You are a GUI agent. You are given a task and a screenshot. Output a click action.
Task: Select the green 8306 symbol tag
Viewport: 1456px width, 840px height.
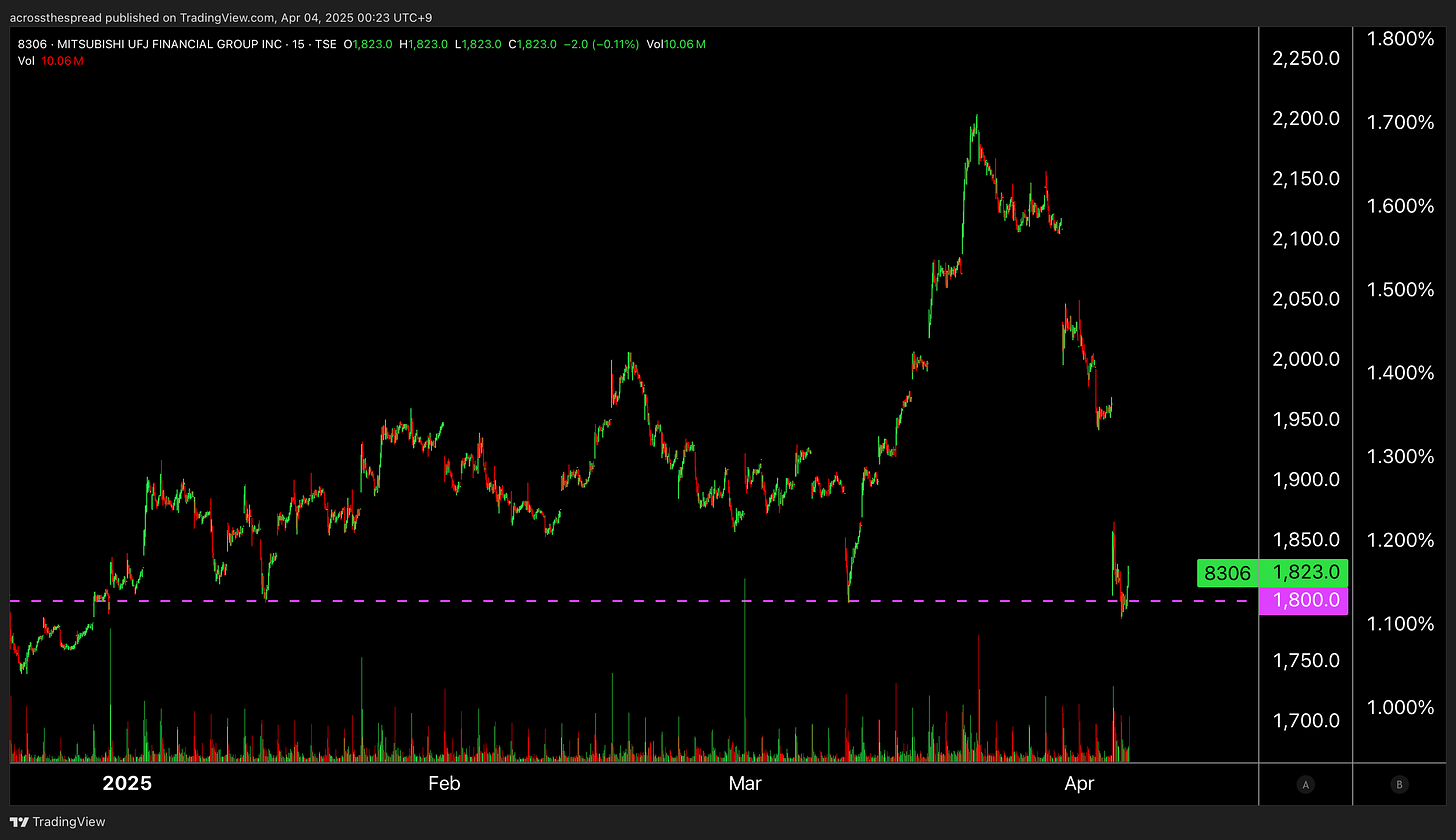(1227, 573)
